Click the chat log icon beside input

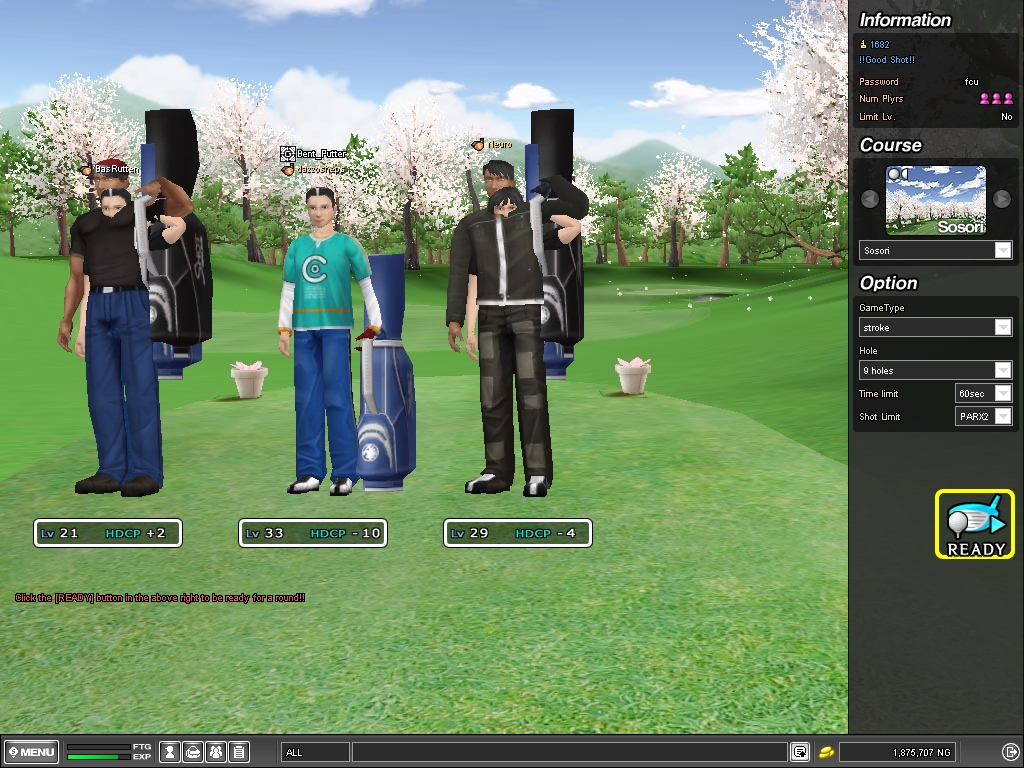pyautogui.click(x=800, y=752)
